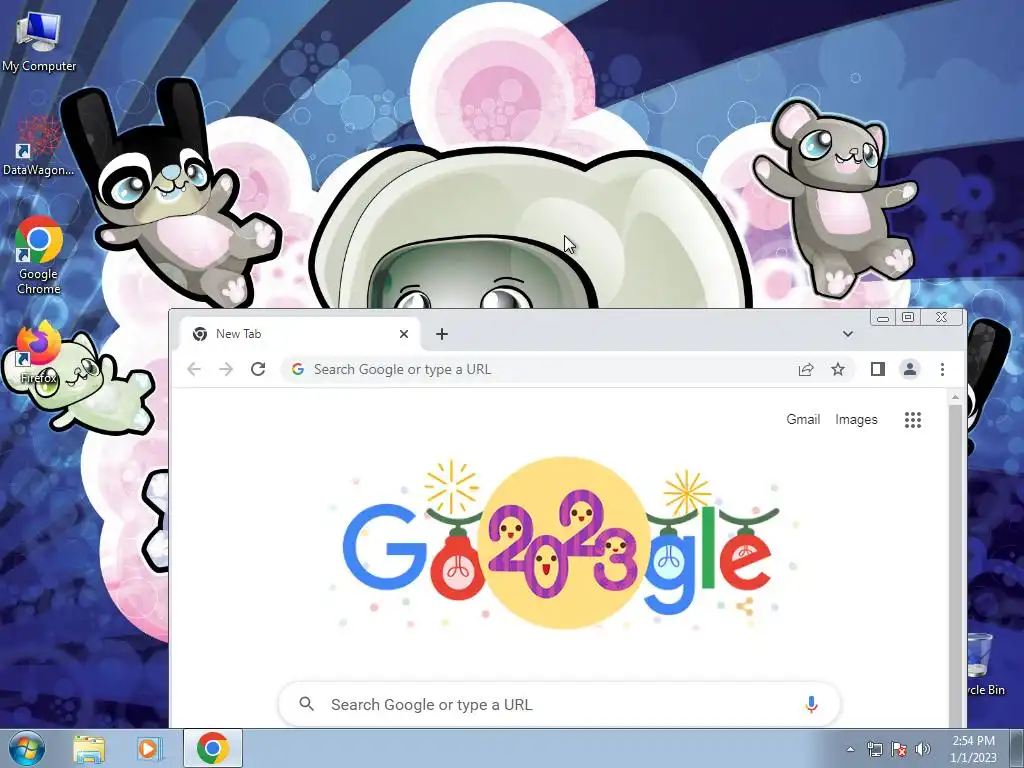
Task: Open the Gmail link
Action: pyautogui.click(x=803, y=420)
